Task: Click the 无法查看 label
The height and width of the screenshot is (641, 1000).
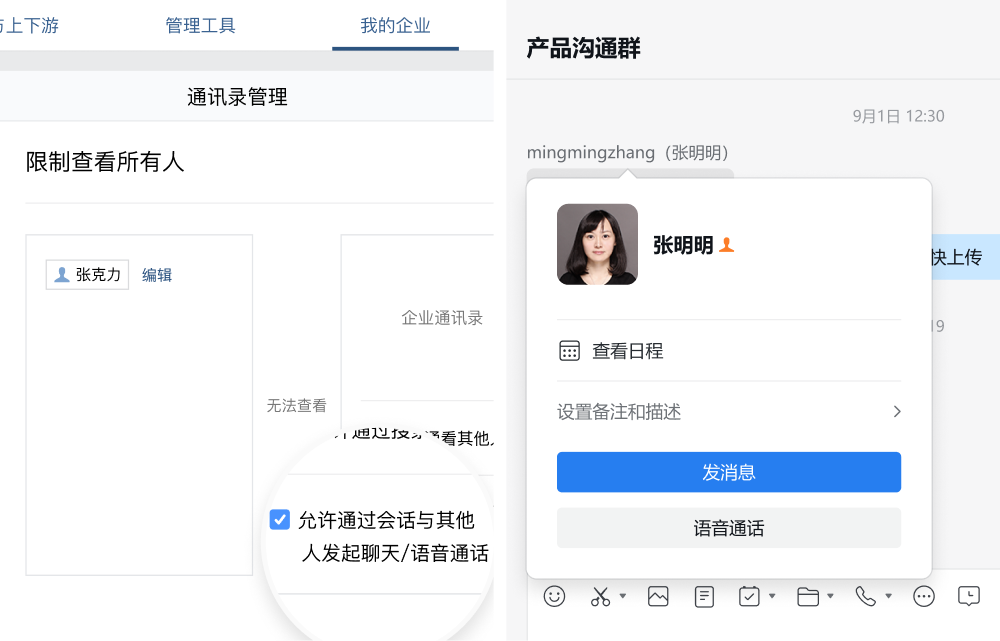Action: [x=297, y=406]
